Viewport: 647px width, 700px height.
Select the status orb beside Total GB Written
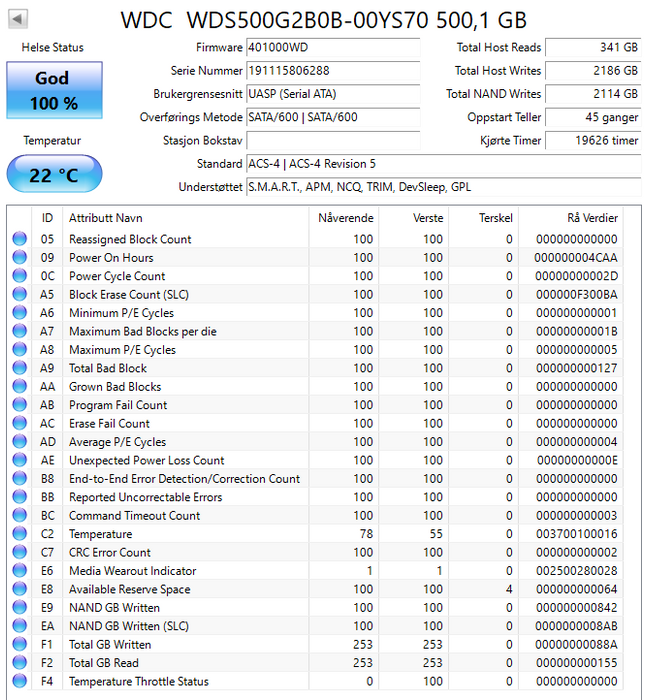point(19,645)
